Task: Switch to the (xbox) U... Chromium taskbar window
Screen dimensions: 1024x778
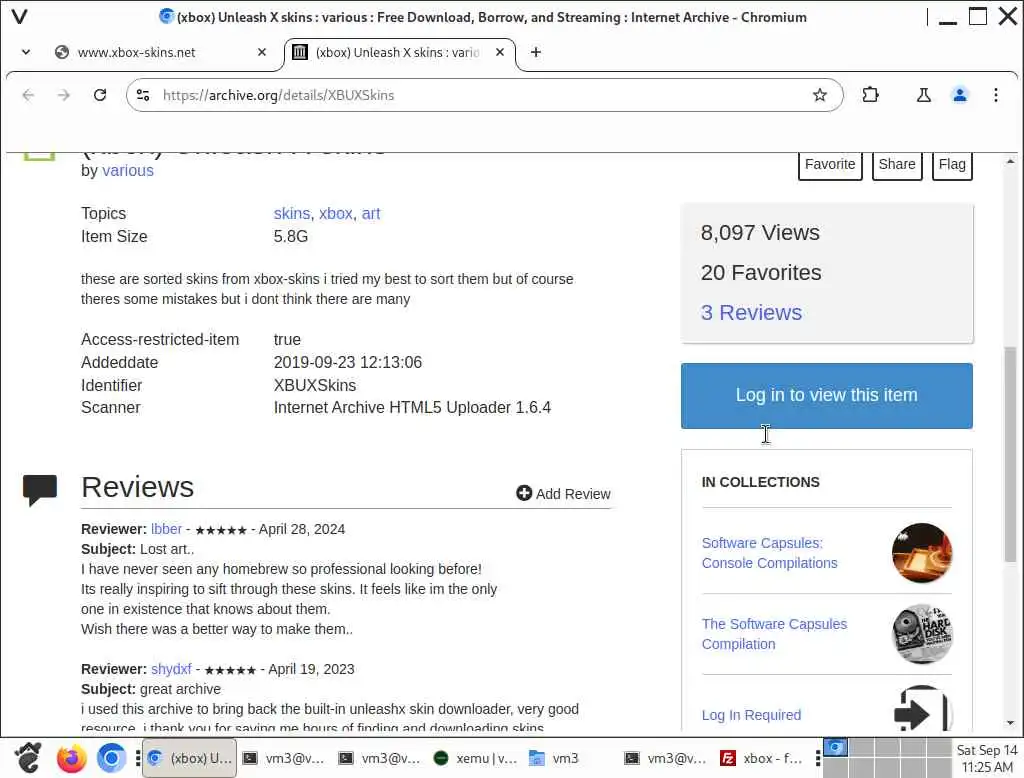Action: (x=189, y=758)
